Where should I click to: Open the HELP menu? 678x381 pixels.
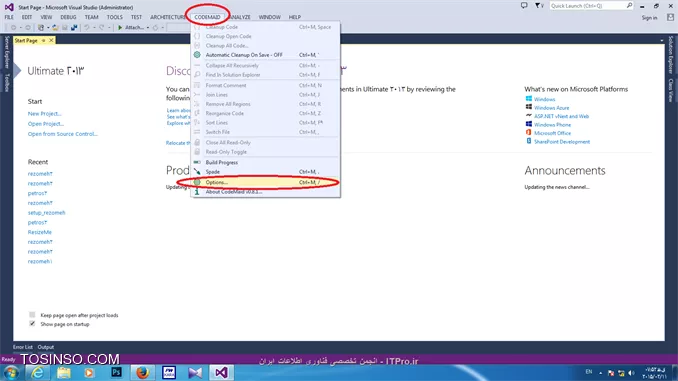coord(294,17)
